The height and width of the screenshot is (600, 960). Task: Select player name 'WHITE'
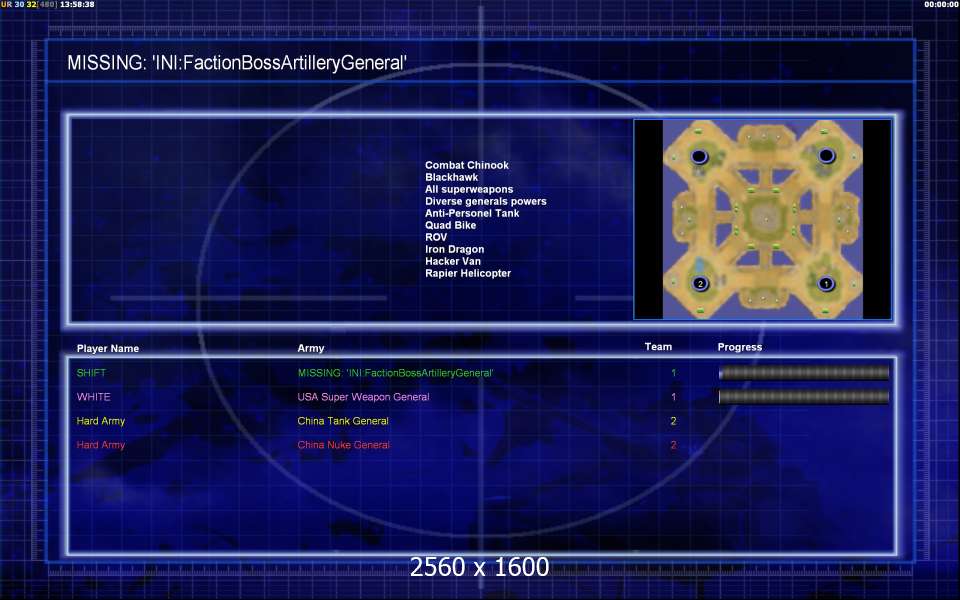pos(94,397)
